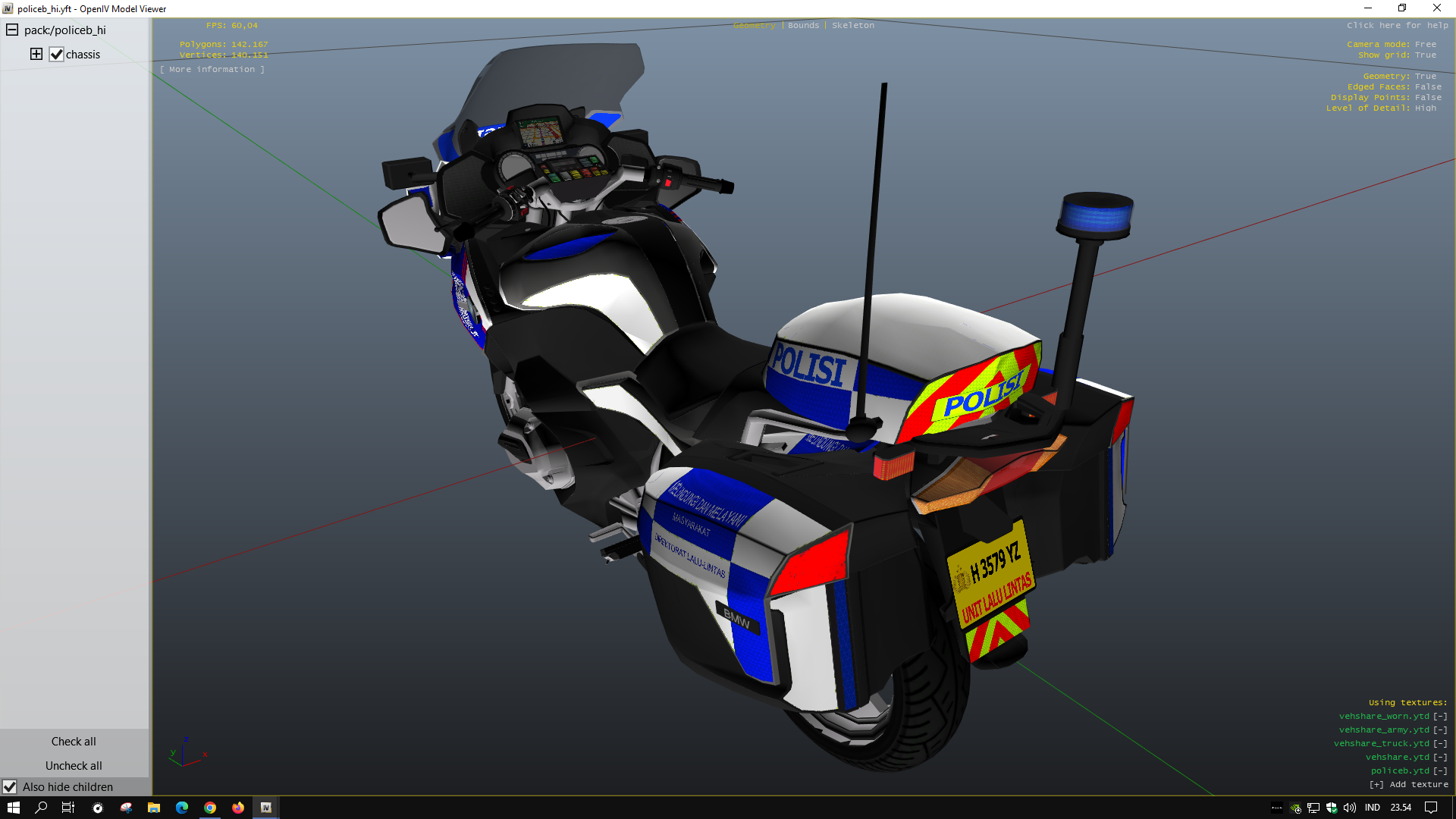Click the Uncheck all button
The image size is (1456, 819).
(74, 766)
